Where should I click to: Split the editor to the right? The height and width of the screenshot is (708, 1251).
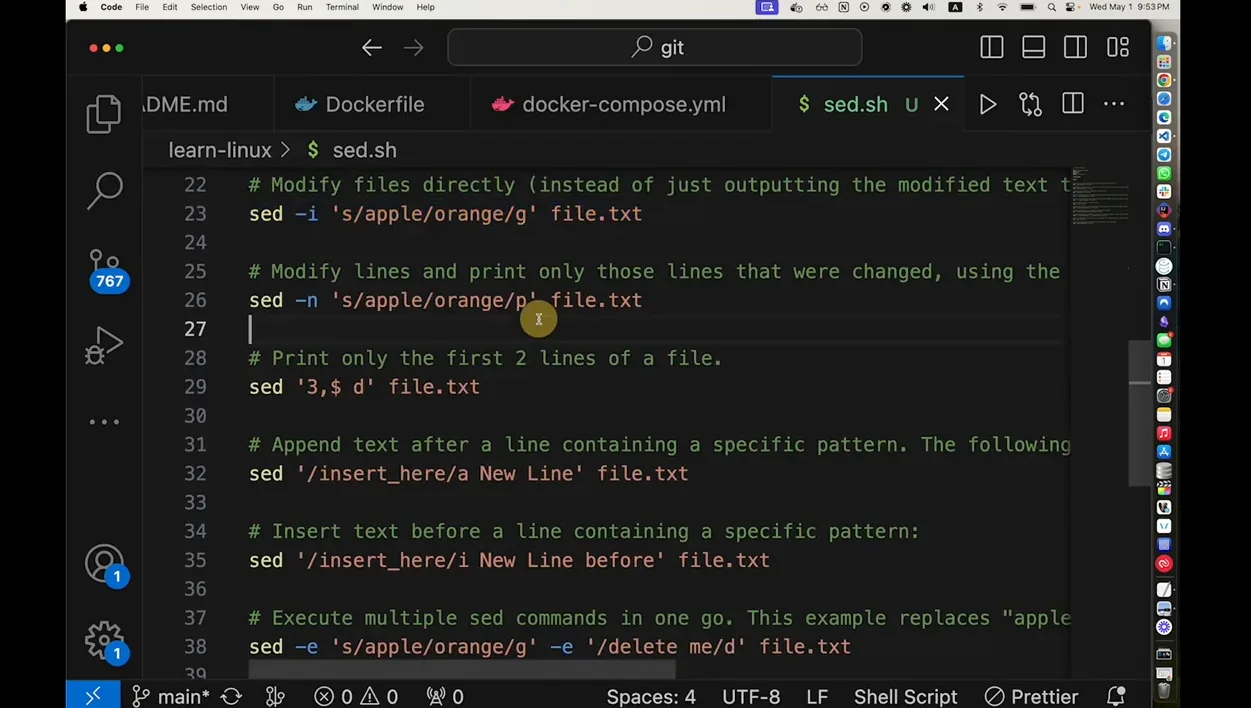[x=1073, y=104]
